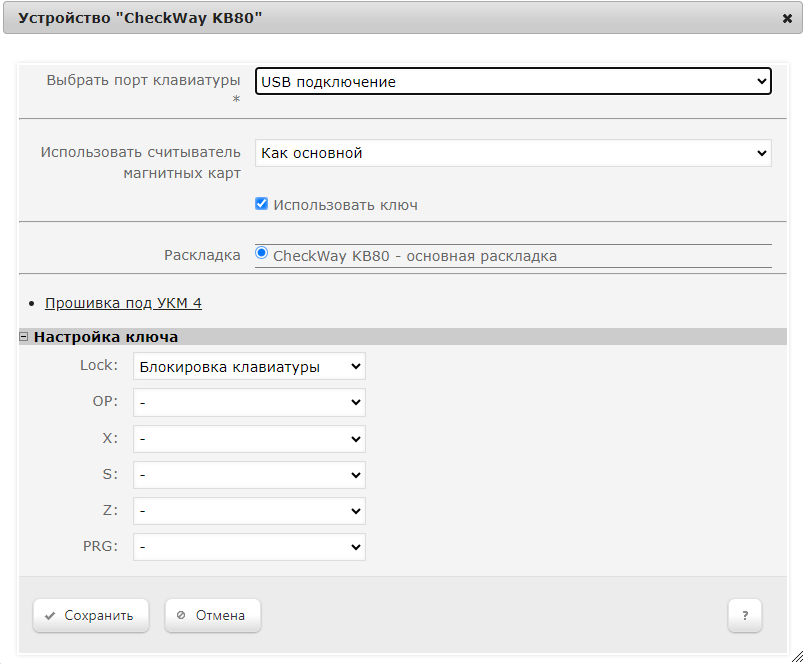This screenshot has width=804, height=664.
Task: Click the dialog resize grip icon
Action: [797, 657]
